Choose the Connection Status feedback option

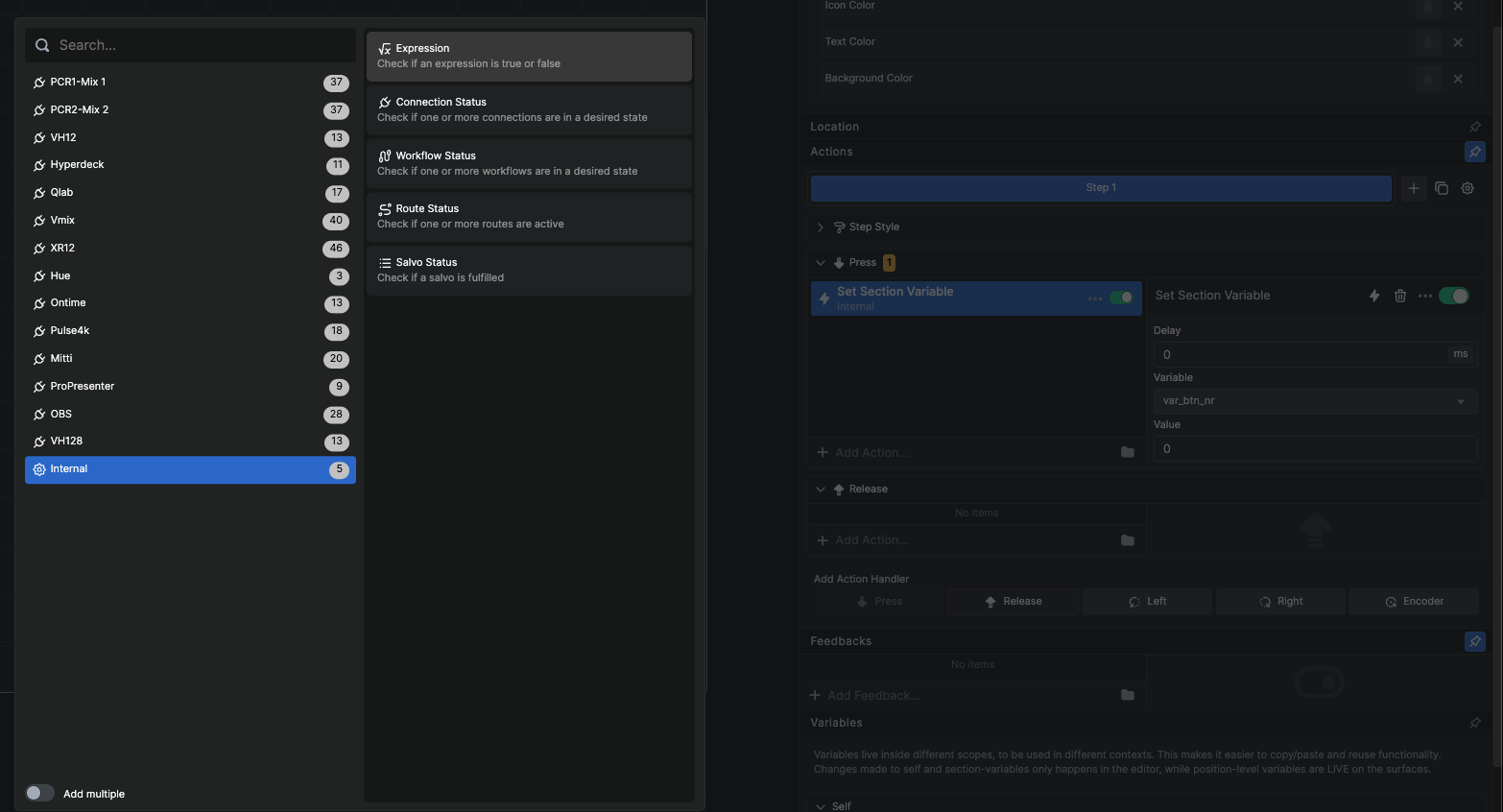coord(529,109)
